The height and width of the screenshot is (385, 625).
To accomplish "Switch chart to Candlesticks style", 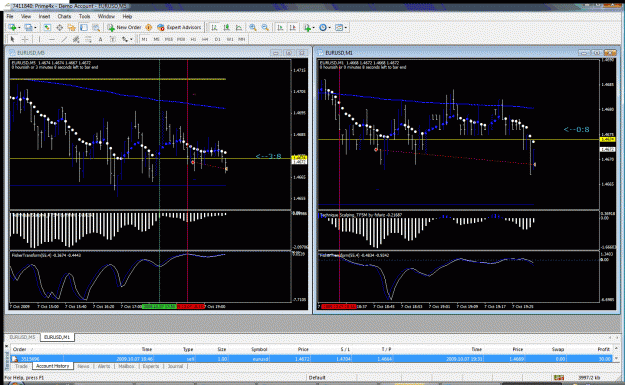I will click(226, 28).
